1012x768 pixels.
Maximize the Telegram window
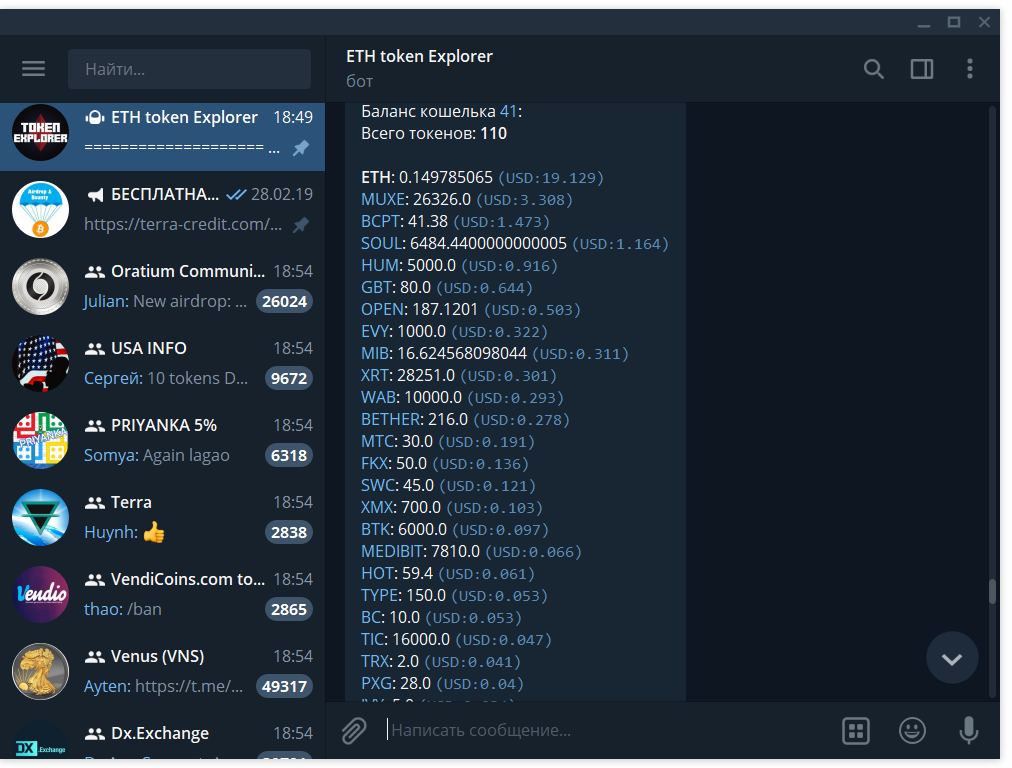coord(954,22)
